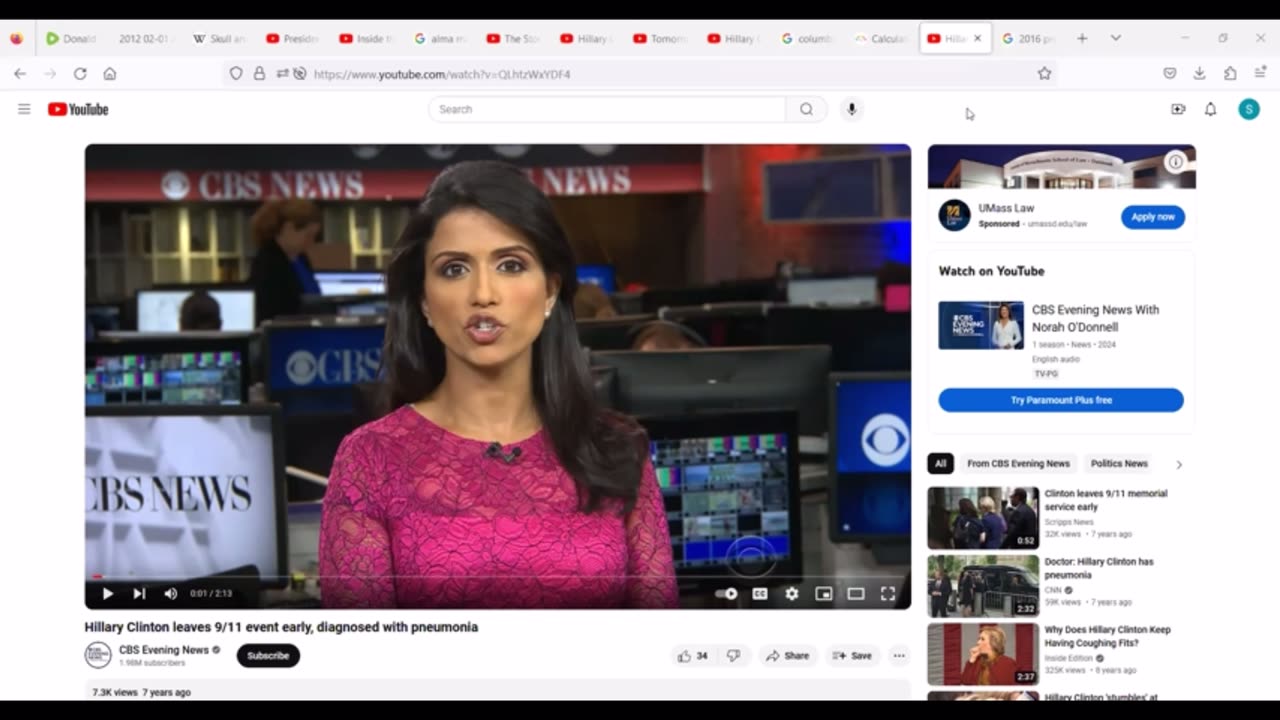This screenshot has width=1280, height=720.
Task: Share the video
Action: 787,656
